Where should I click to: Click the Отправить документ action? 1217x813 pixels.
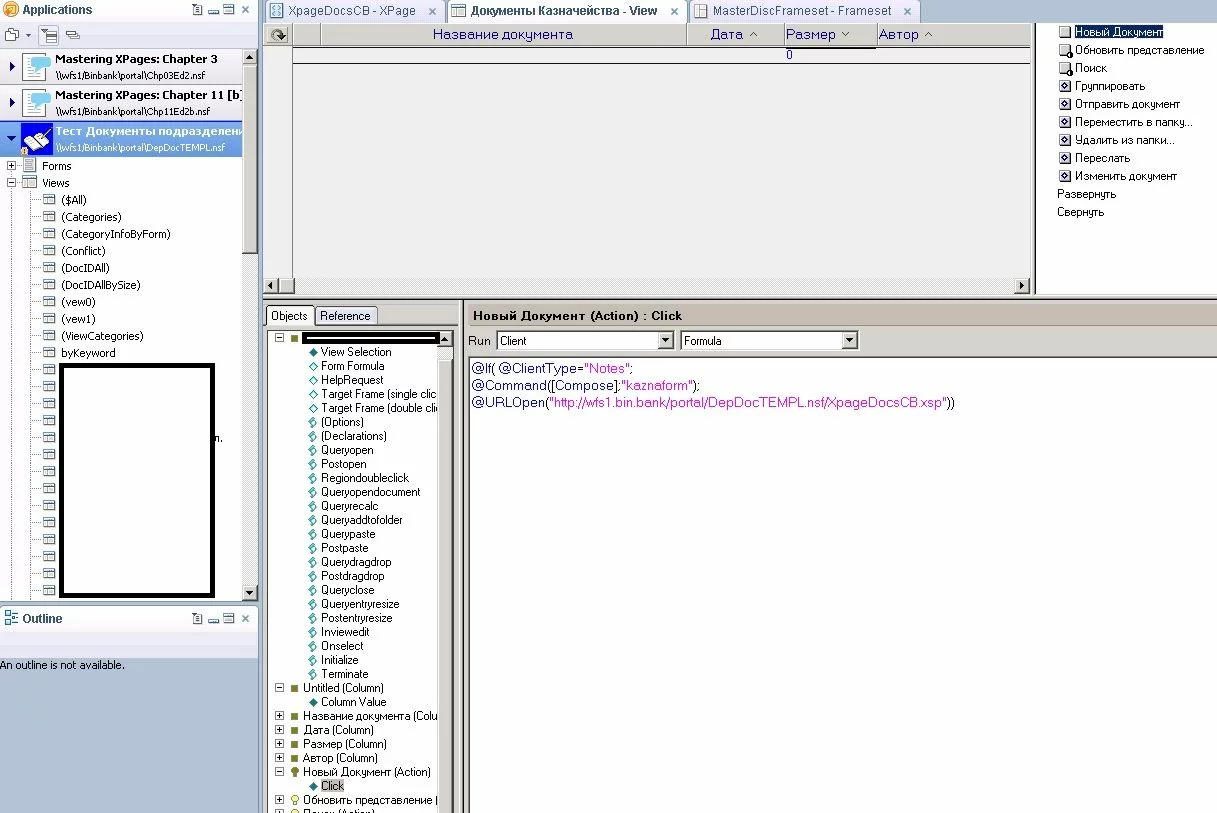tap(1127, 104)
